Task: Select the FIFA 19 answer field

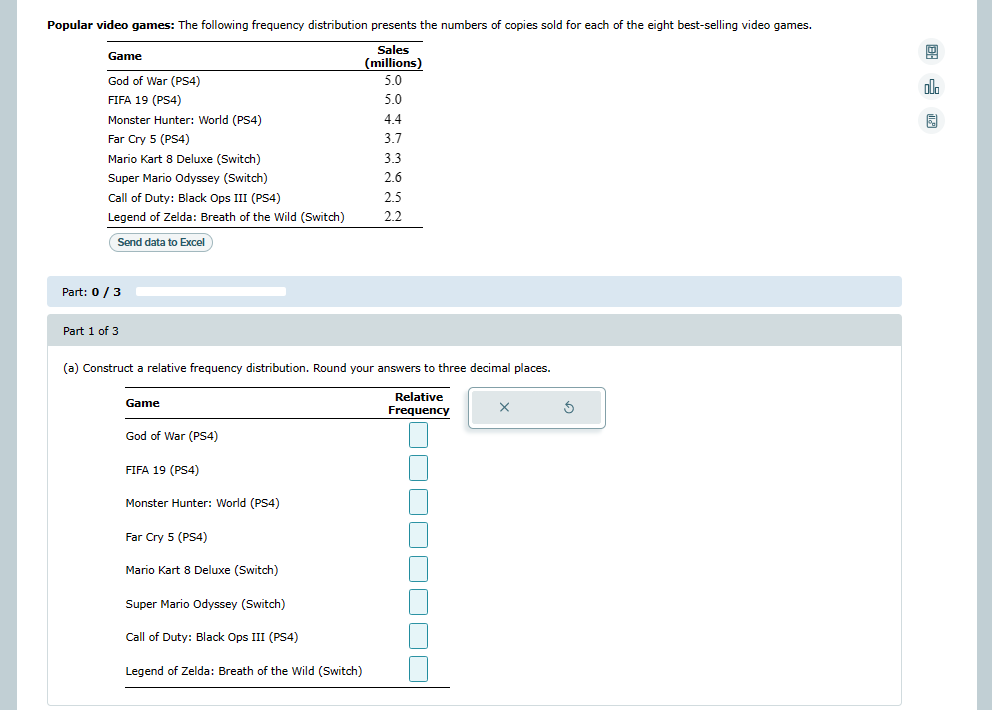Action: pyautogui.click(x=417, y=467)
